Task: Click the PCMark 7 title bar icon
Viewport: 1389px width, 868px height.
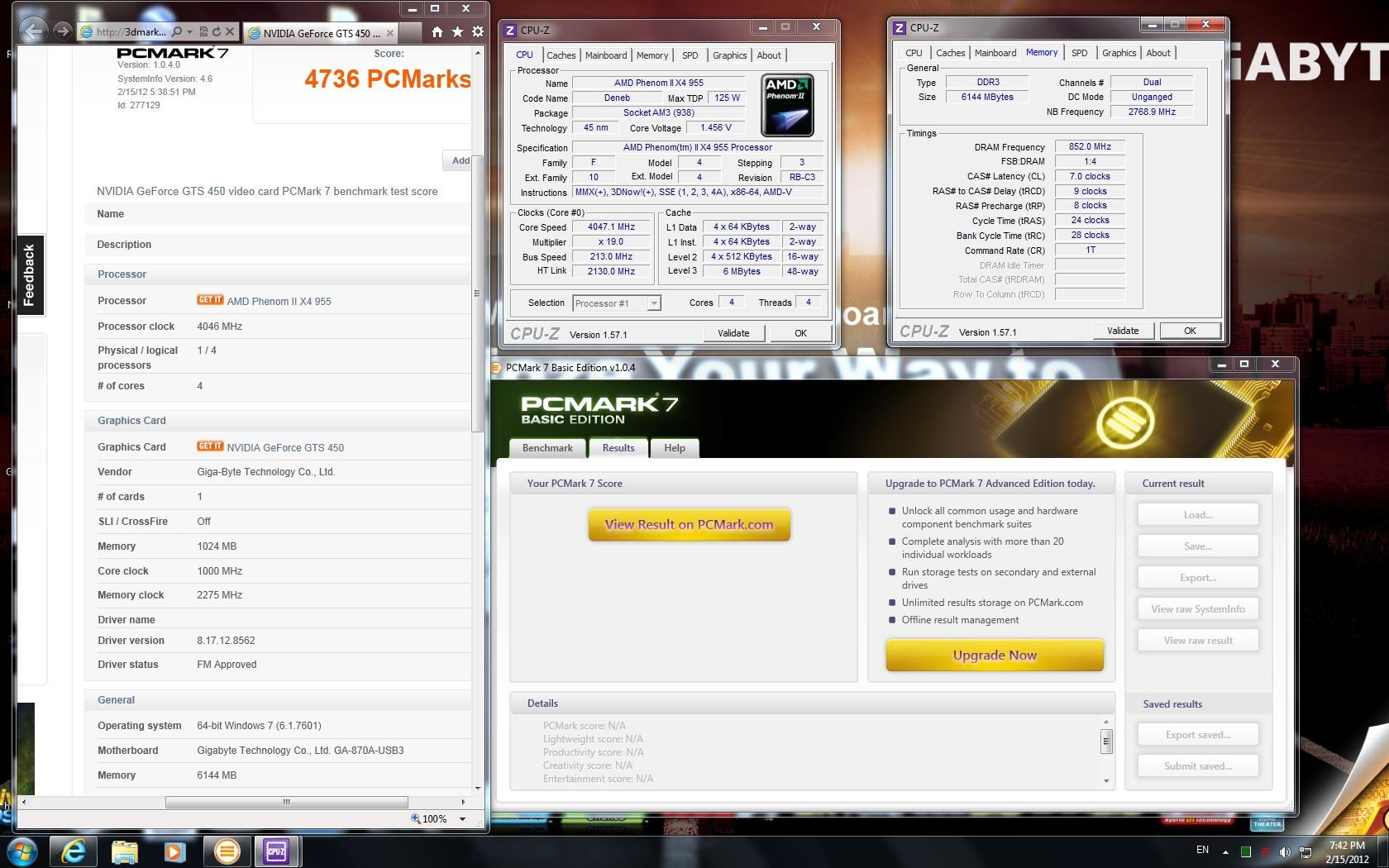Action: (496, 368)
